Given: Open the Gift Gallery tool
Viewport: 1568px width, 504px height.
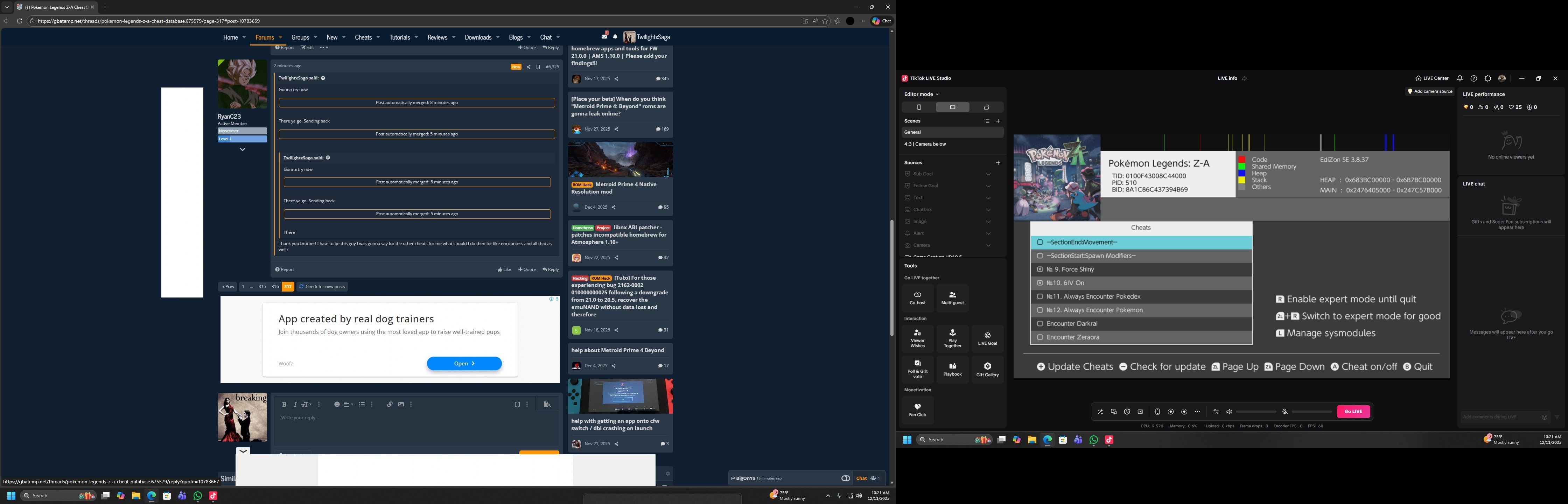Looking at the screenshot, I should pos(987,370).
